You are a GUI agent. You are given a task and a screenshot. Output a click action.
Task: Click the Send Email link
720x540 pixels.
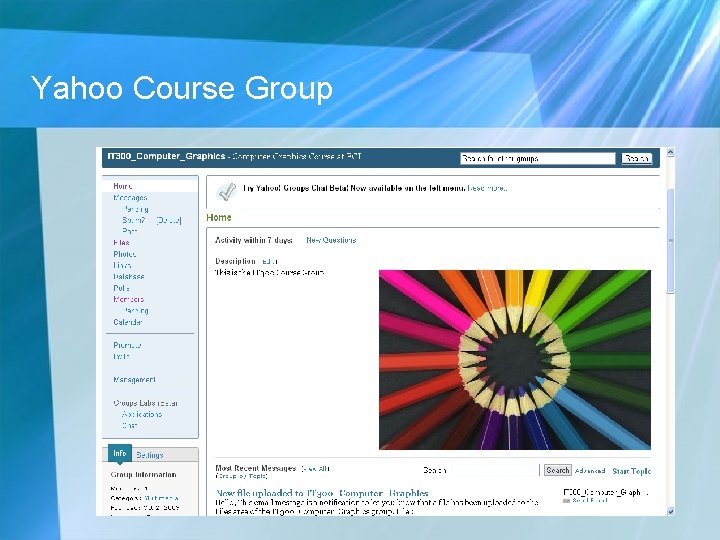coord(590,501)
